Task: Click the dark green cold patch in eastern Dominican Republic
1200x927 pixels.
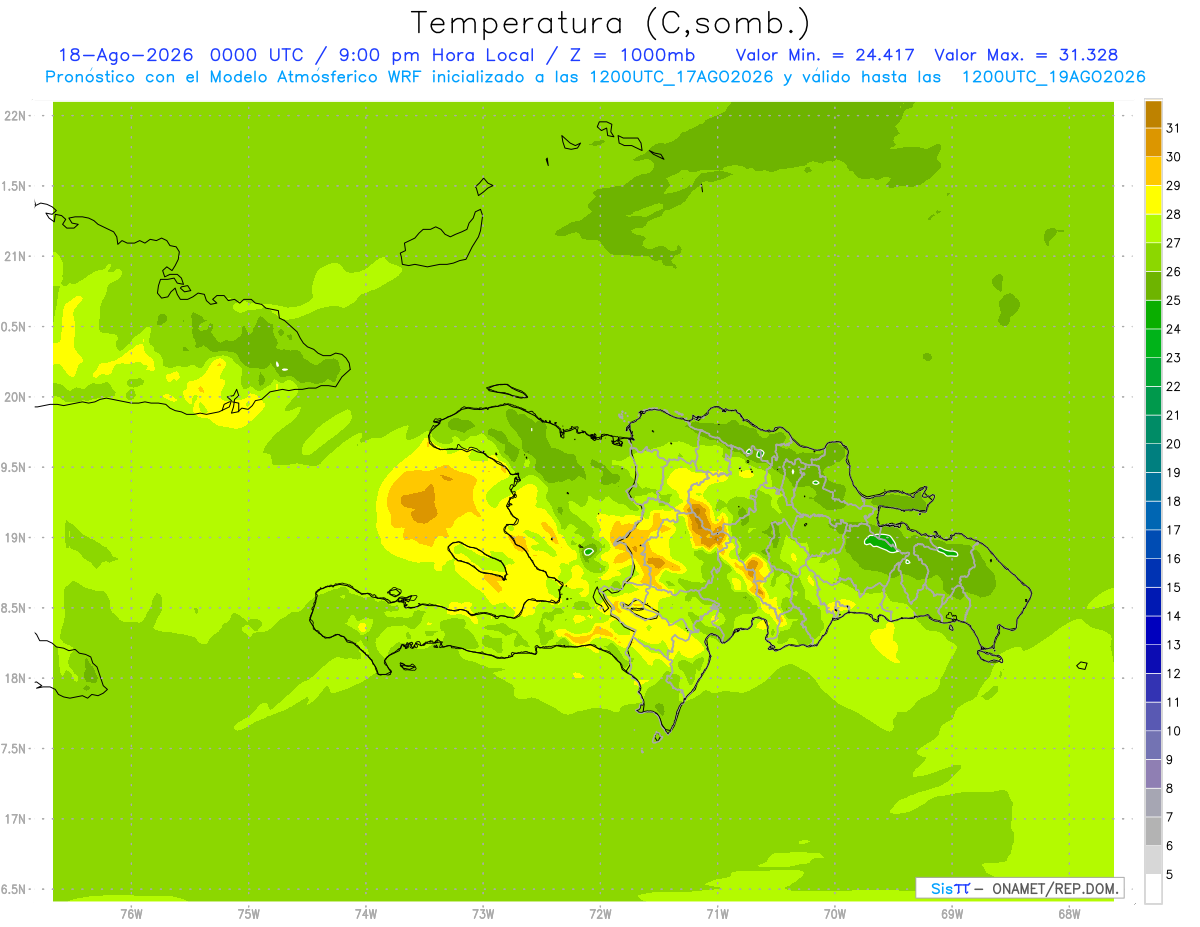Action: 881,544
